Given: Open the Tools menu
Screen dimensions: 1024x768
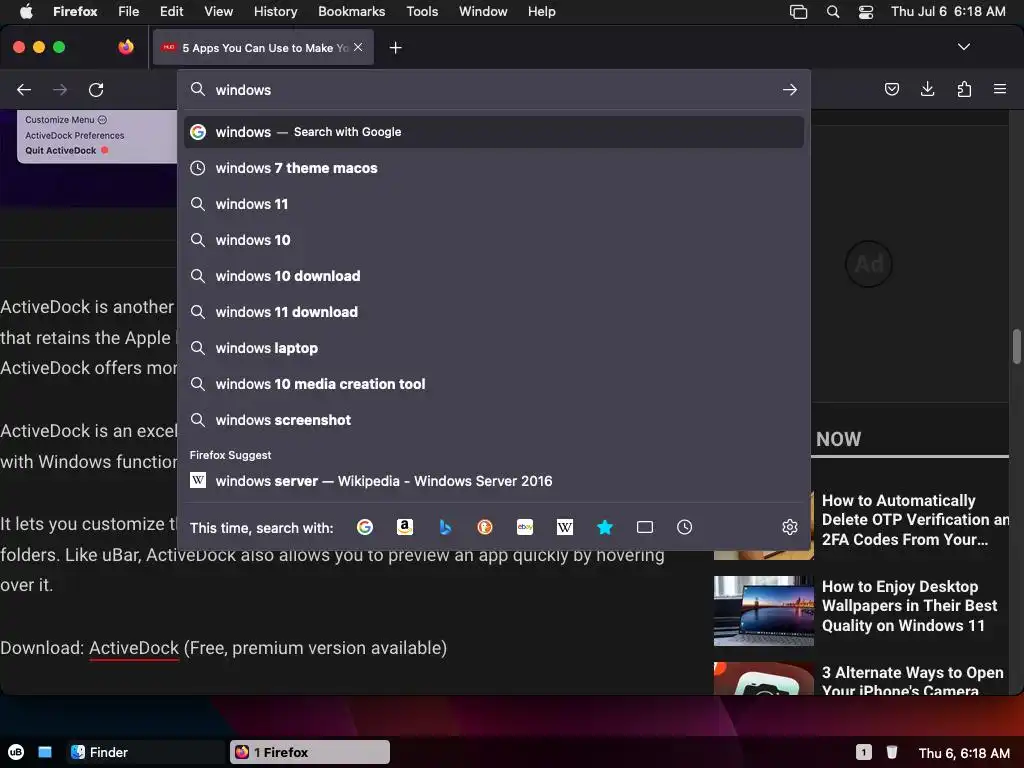Looking at the screenshot, I should click(422, 12).
